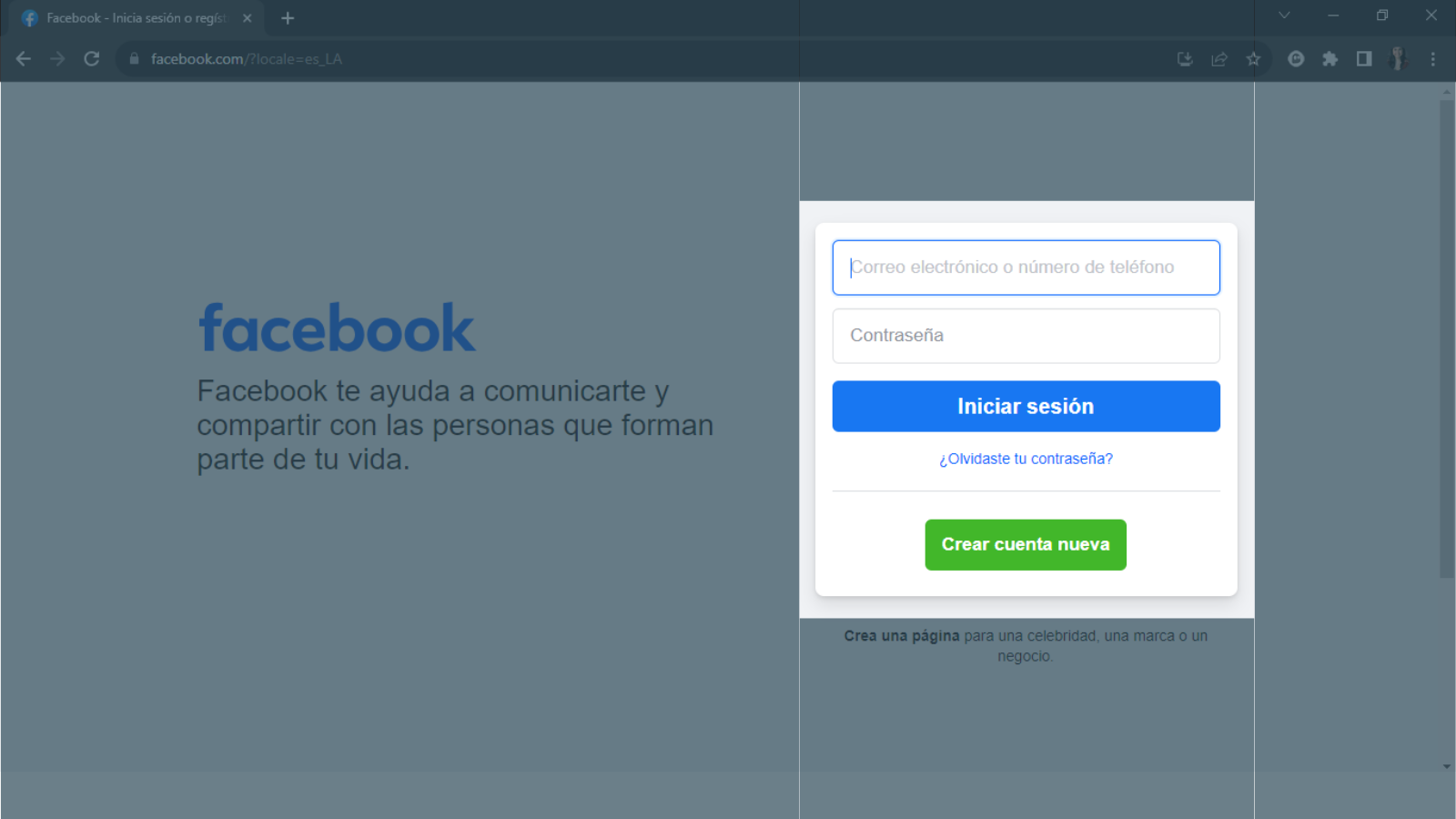The height and width of the screenshot is (819, 1456).
Task: Open a new tab with the plus button
Action: [288, 18]
